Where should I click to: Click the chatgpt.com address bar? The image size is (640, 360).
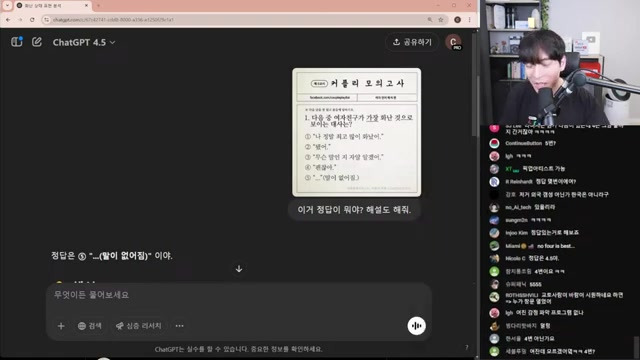(237, 20)
